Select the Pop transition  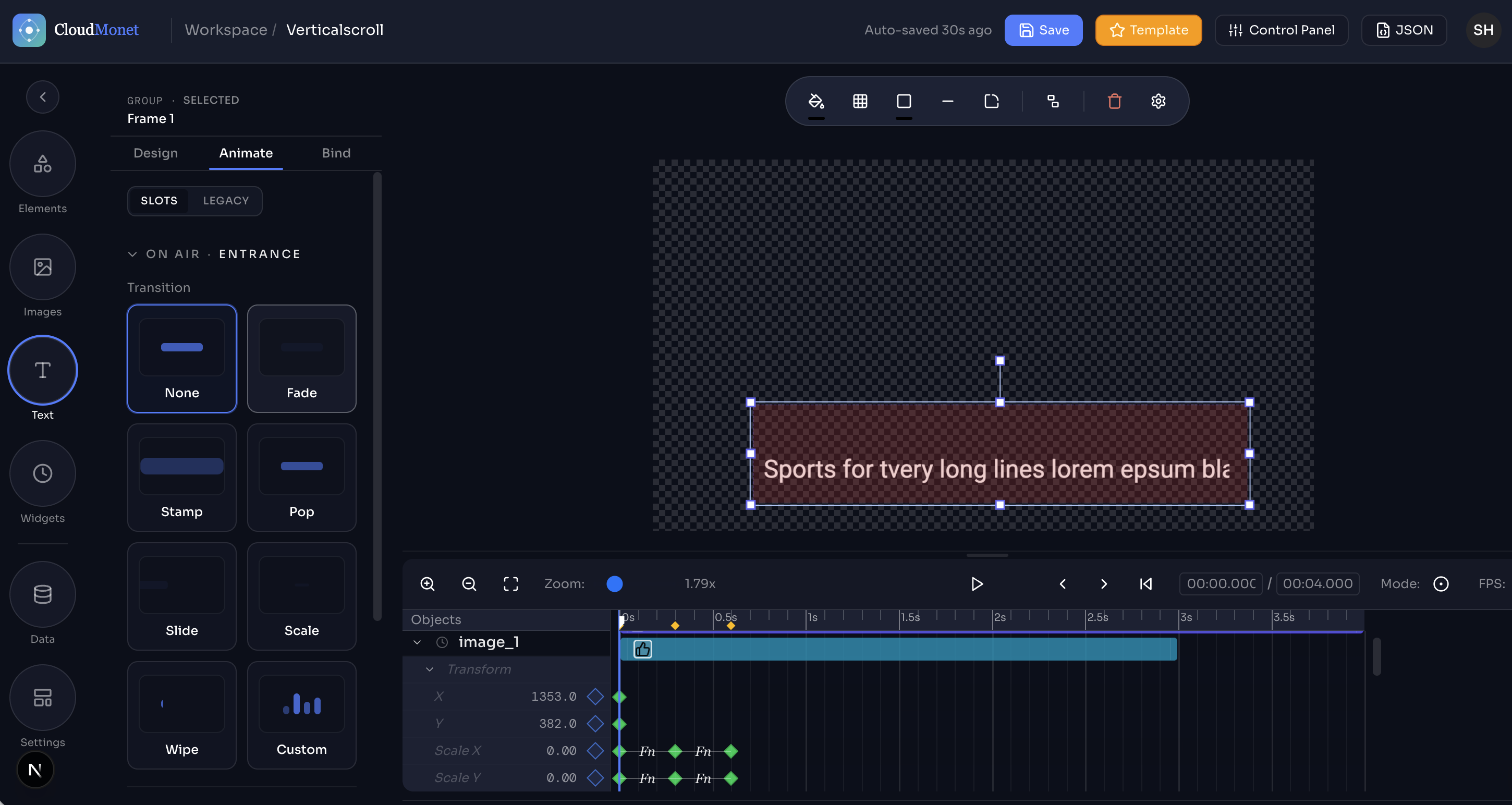click(302, 478)
